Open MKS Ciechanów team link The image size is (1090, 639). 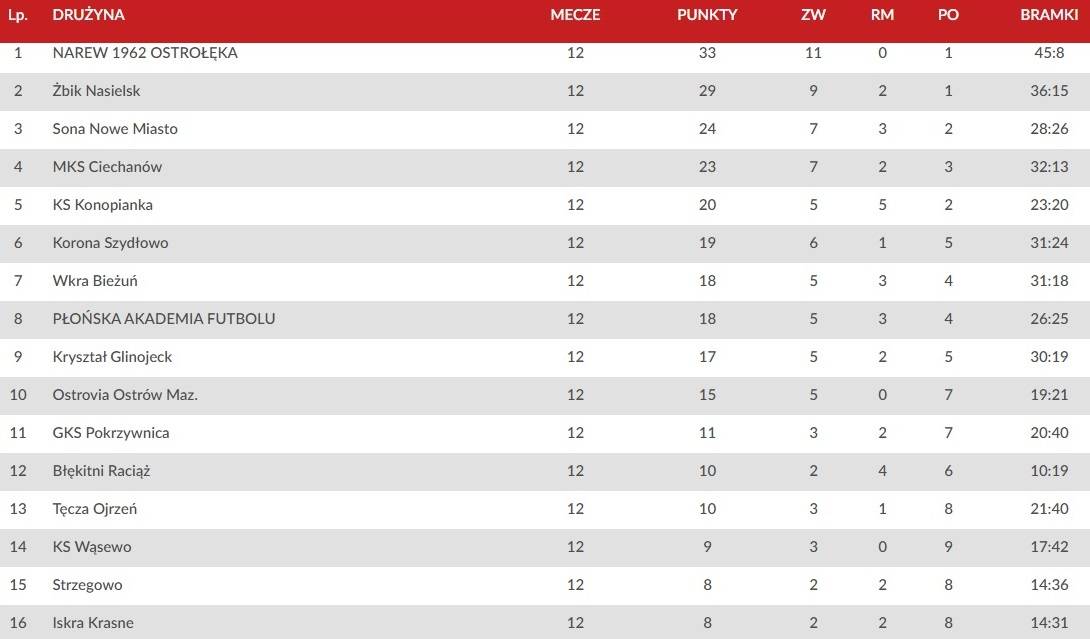[107, 167]
